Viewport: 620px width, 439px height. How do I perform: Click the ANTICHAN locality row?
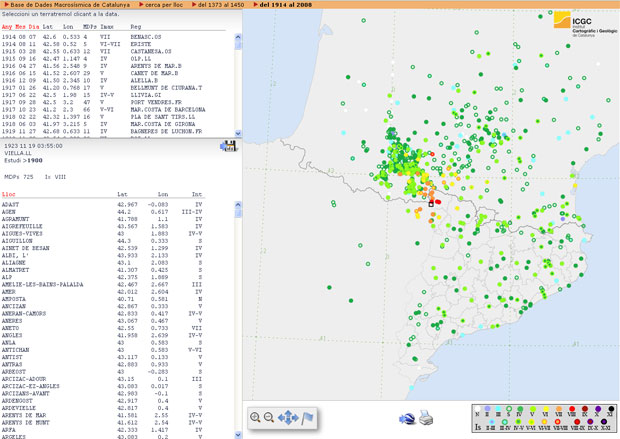tap(102, 350)
